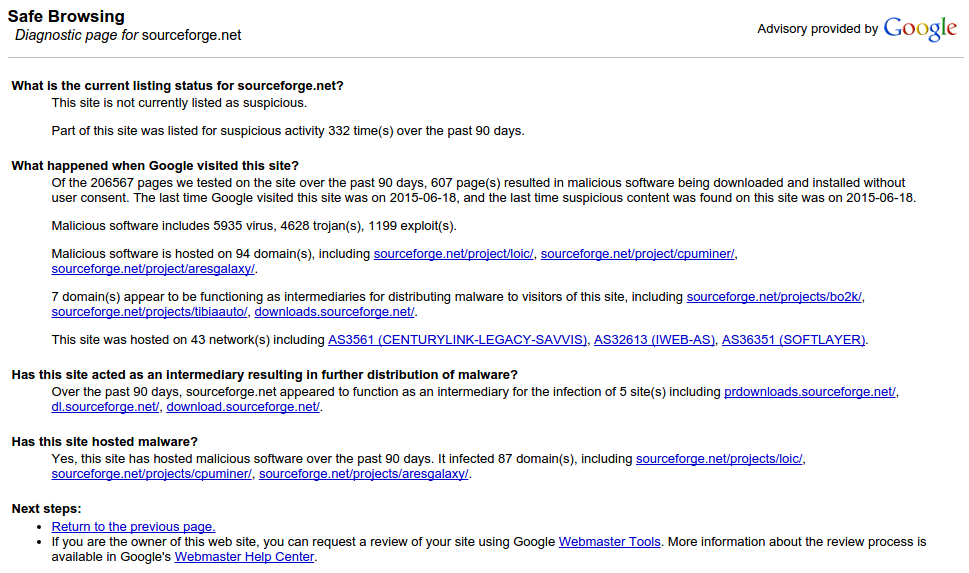Click 'This site is not currently listed as suspicious'

(x=179, y=103)
